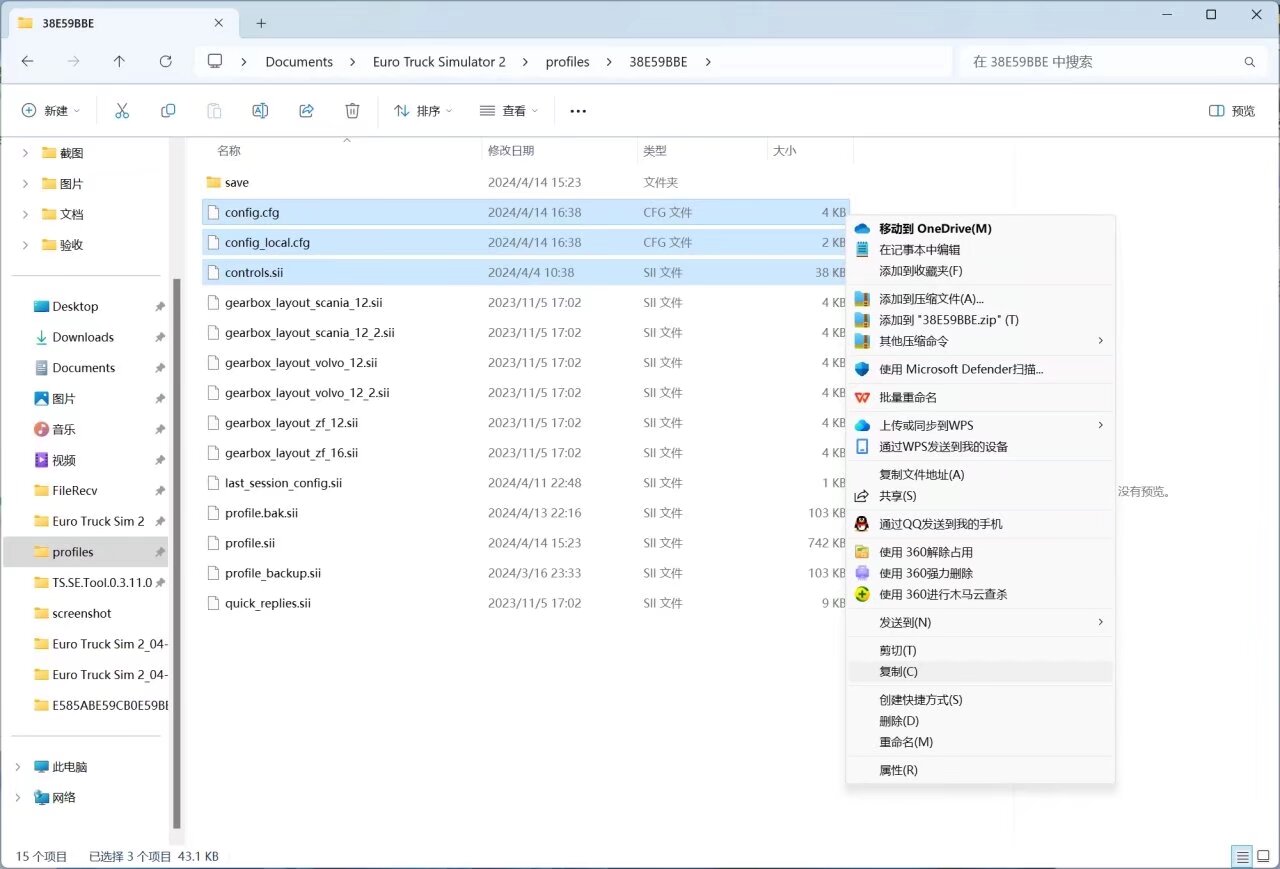The width and height of the screenshot is (1280, 869).
Task: Click the Downloads arrow icon in sidebar
Action: [x=41, y=338]
